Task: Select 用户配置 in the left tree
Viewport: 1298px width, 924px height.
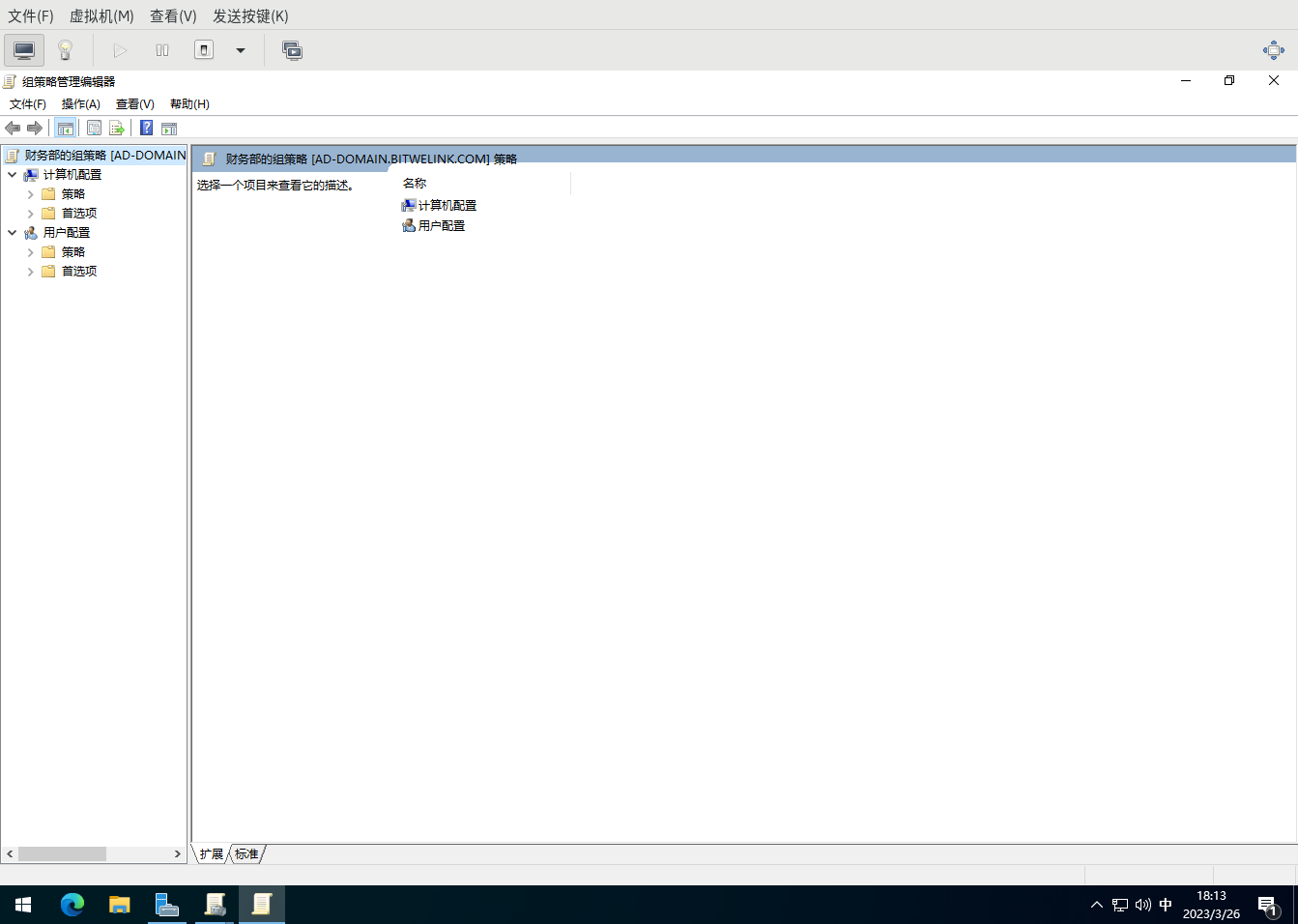Action: coord(66,233)
